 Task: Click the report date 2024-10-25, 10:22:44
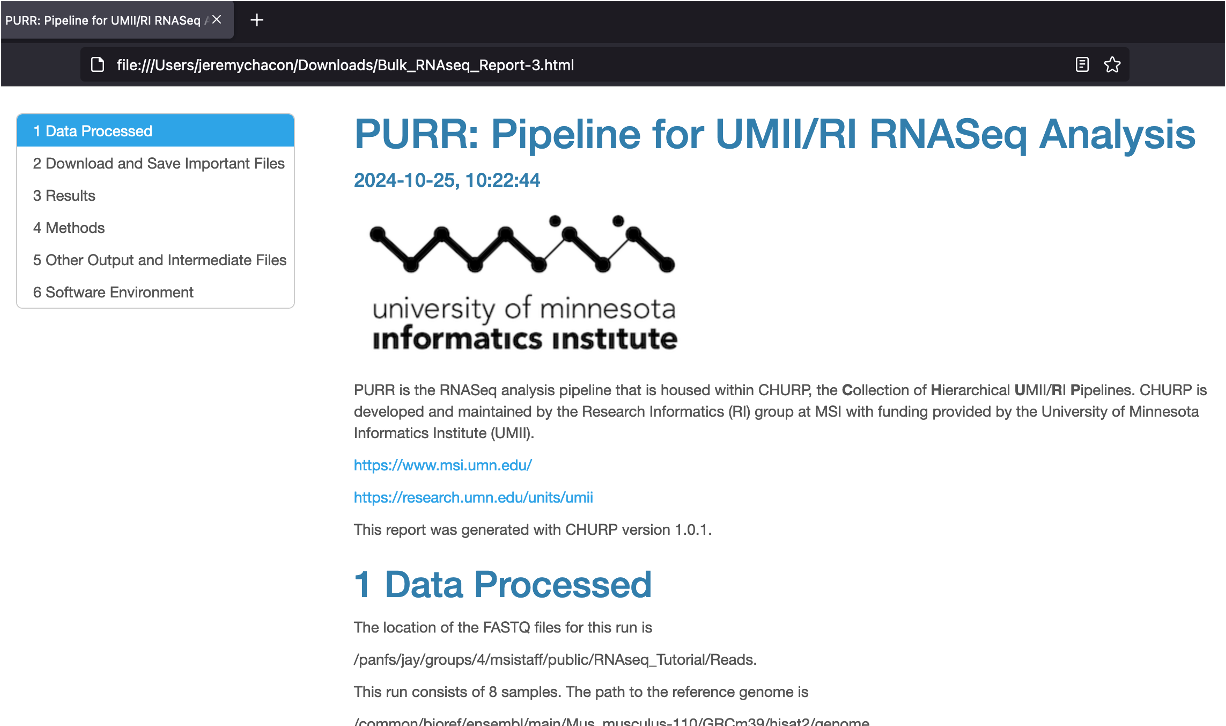coord(447,181)
